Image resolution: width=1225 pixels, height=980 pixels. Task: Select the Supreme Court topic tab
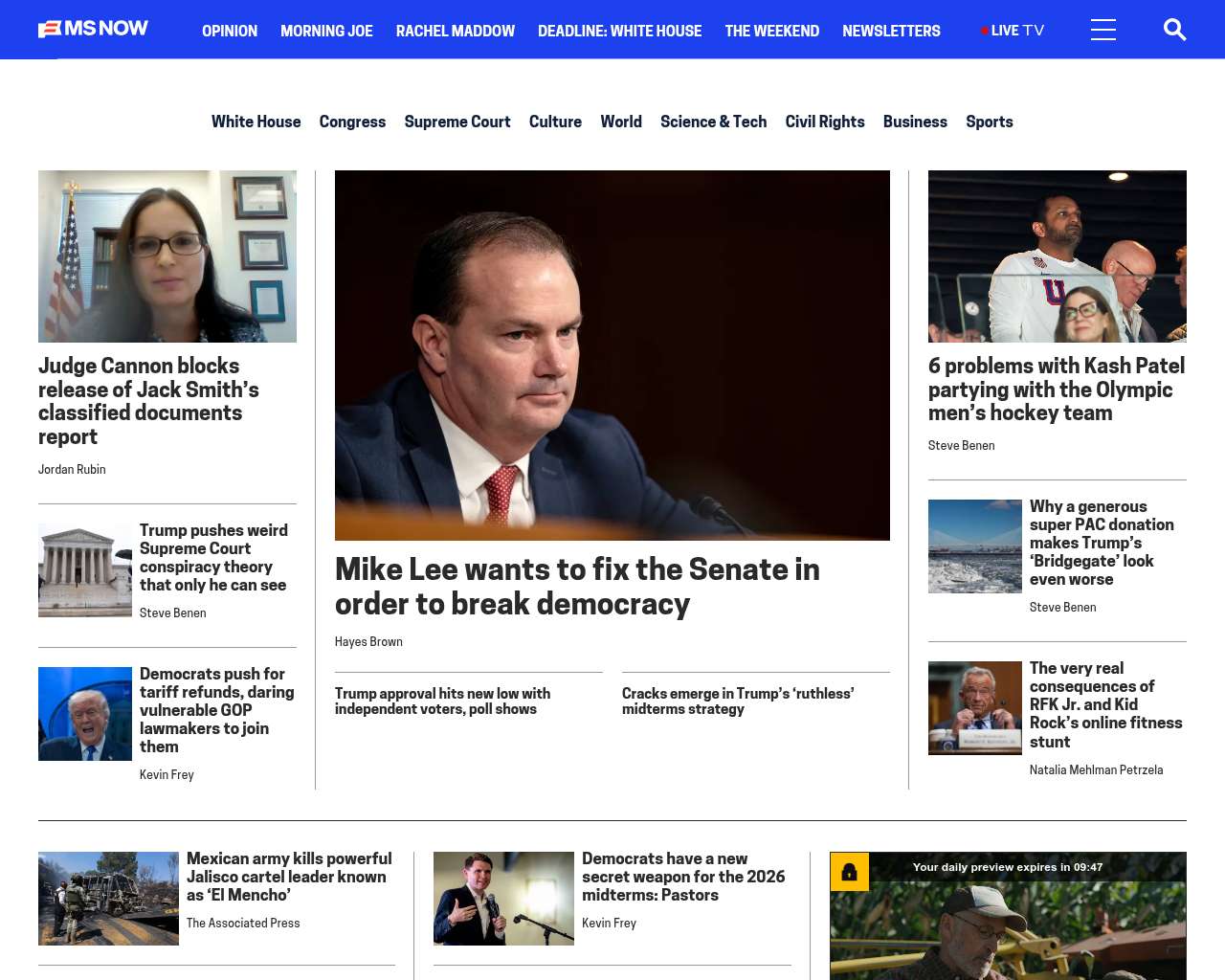(457, 122)
